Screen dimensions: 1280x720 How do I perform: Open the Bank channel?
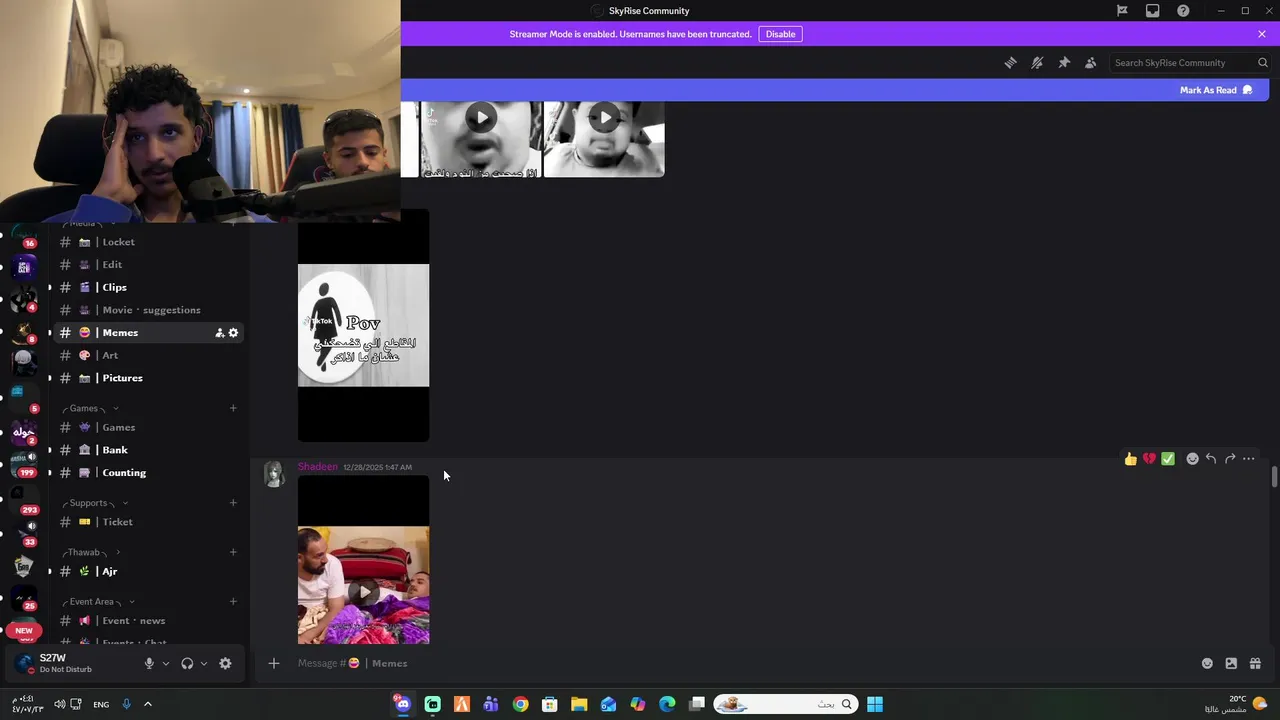tap(150, 450)
